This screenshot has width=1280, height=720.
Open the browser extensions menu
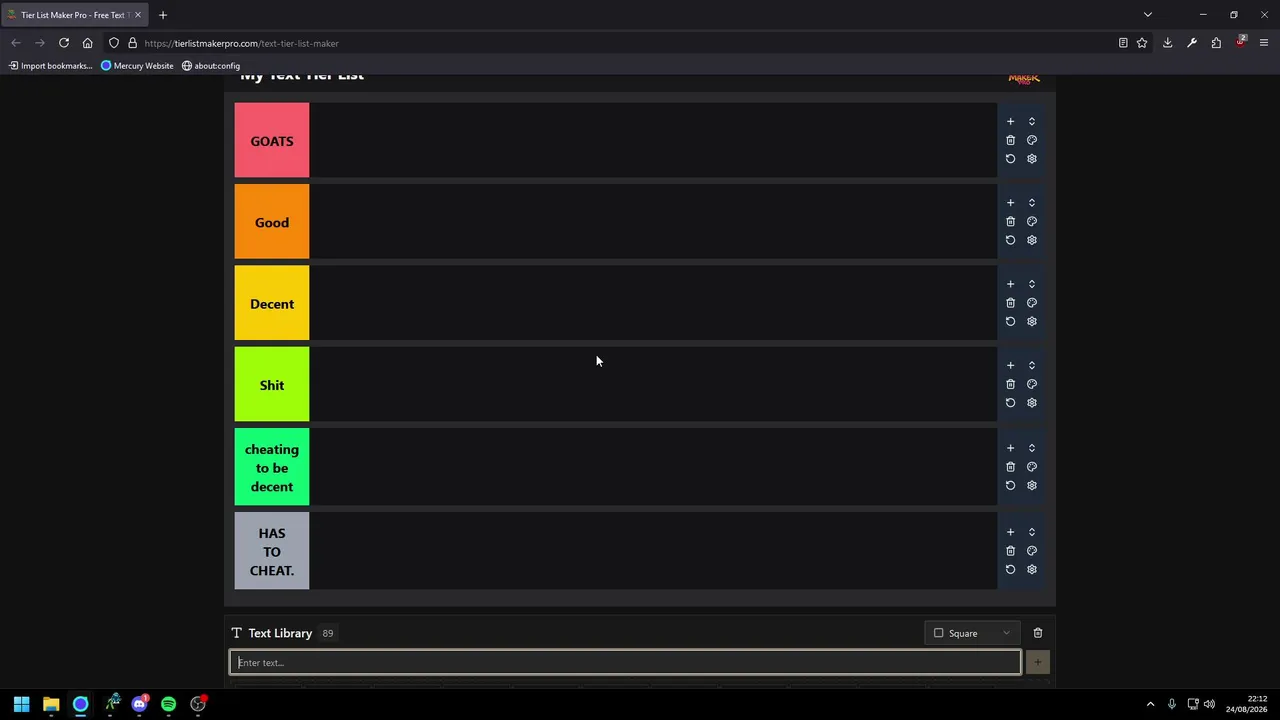click(1216, 43)
